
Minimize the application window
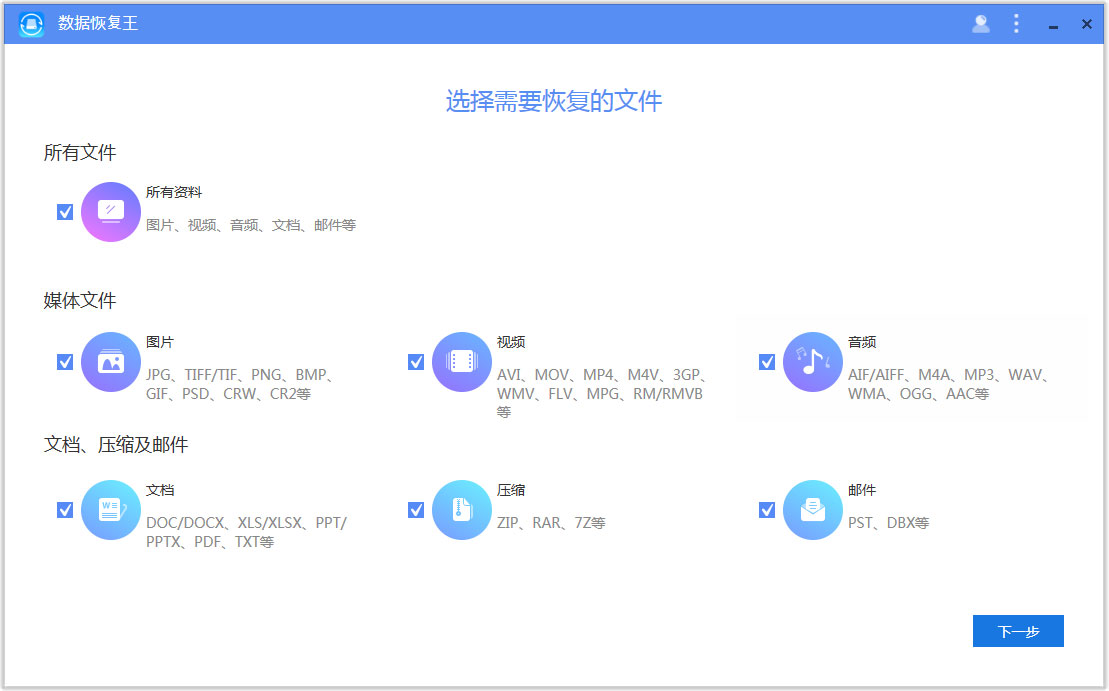point(1052,23)
